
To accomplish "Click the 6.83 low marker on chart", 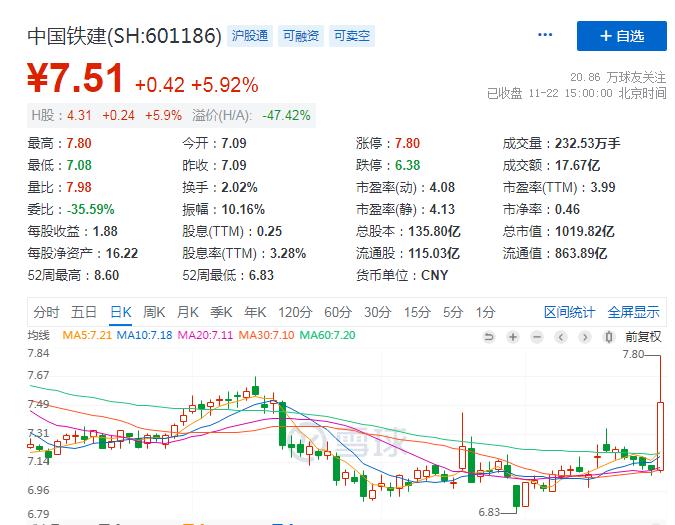I will (489, 512).
